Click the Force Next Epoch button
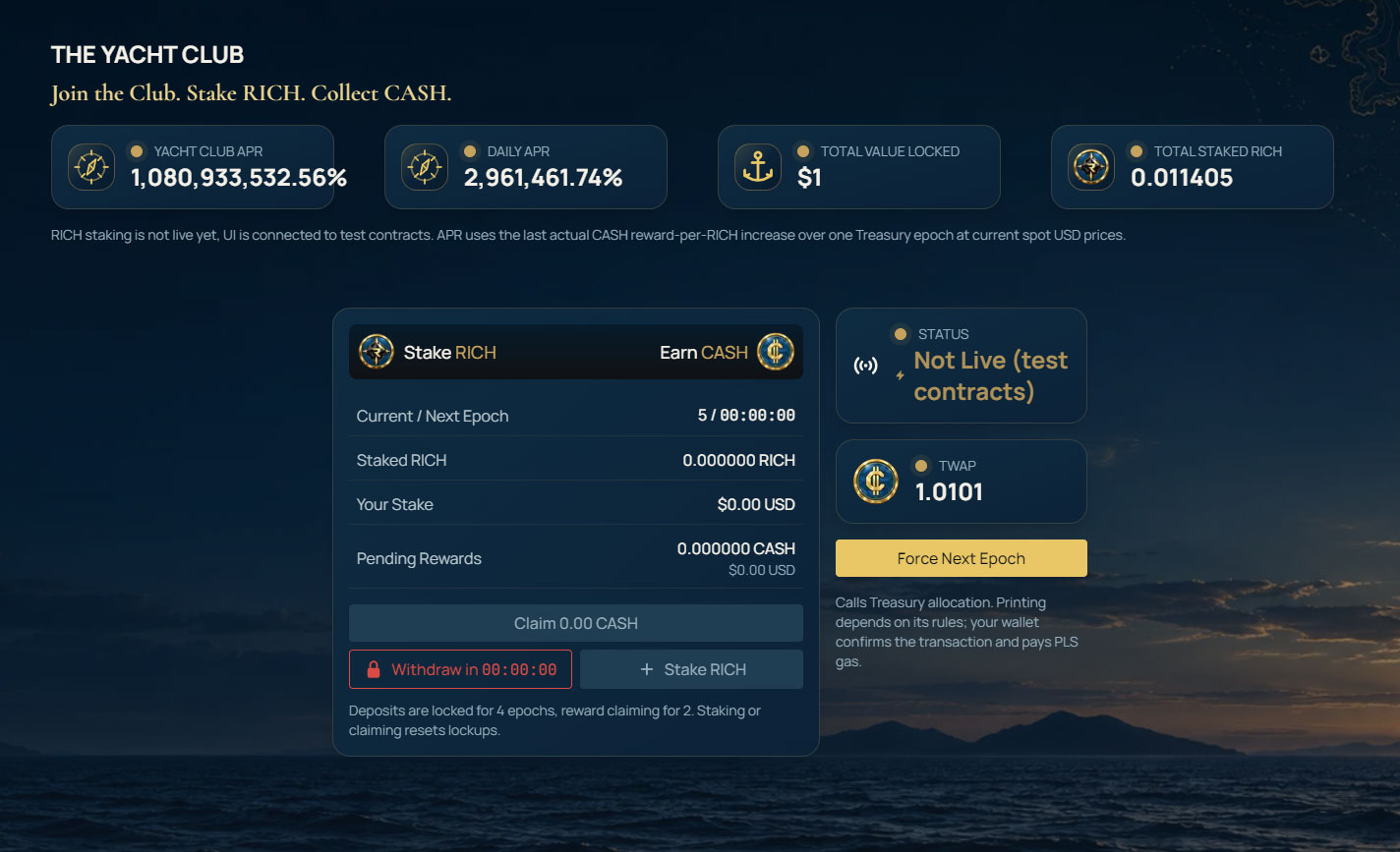 (x=962, y=558)
